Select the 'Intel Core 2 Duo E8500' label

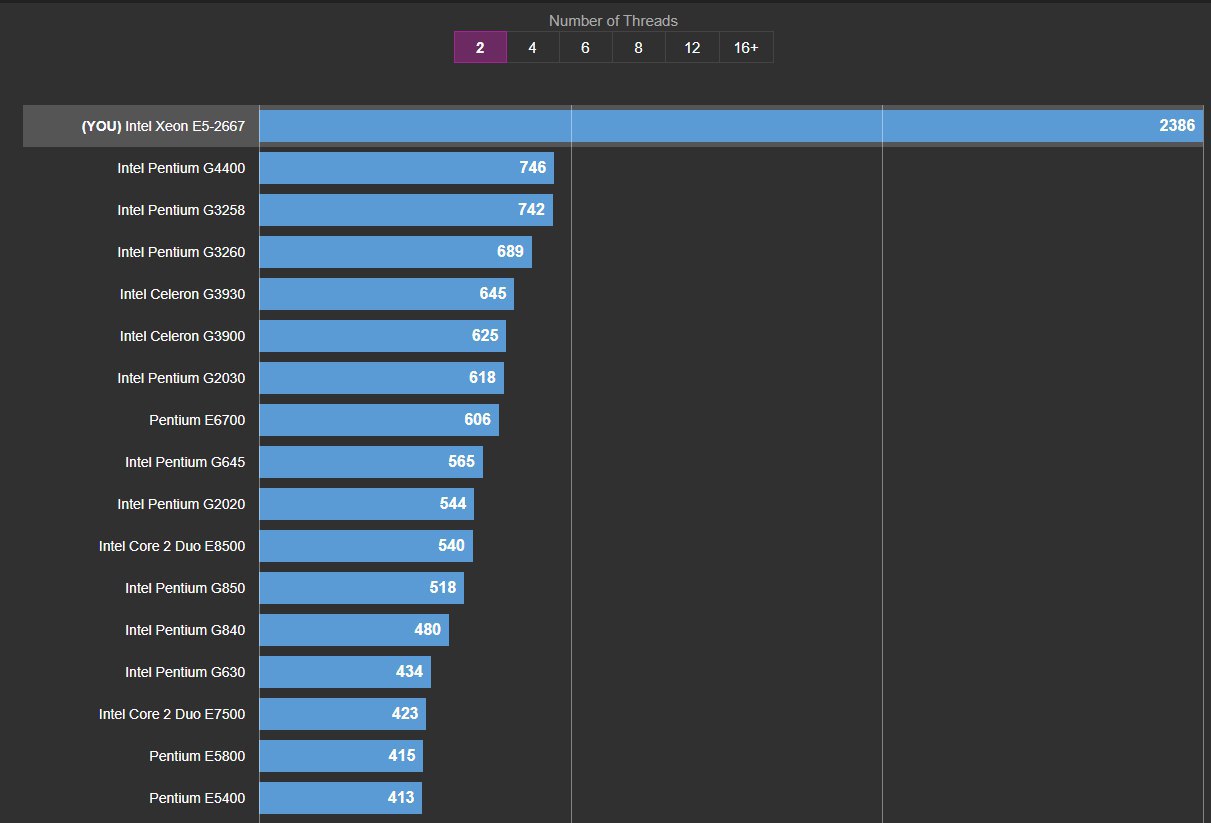172,546
